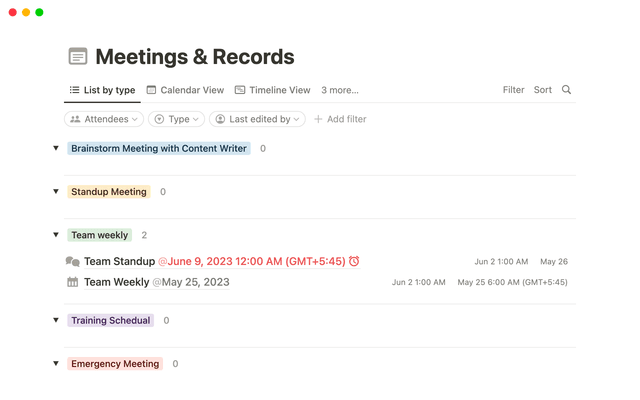The image size is (640, 400).
Task: Click the search magnifier icon
Action: click(x=566, y=90)
